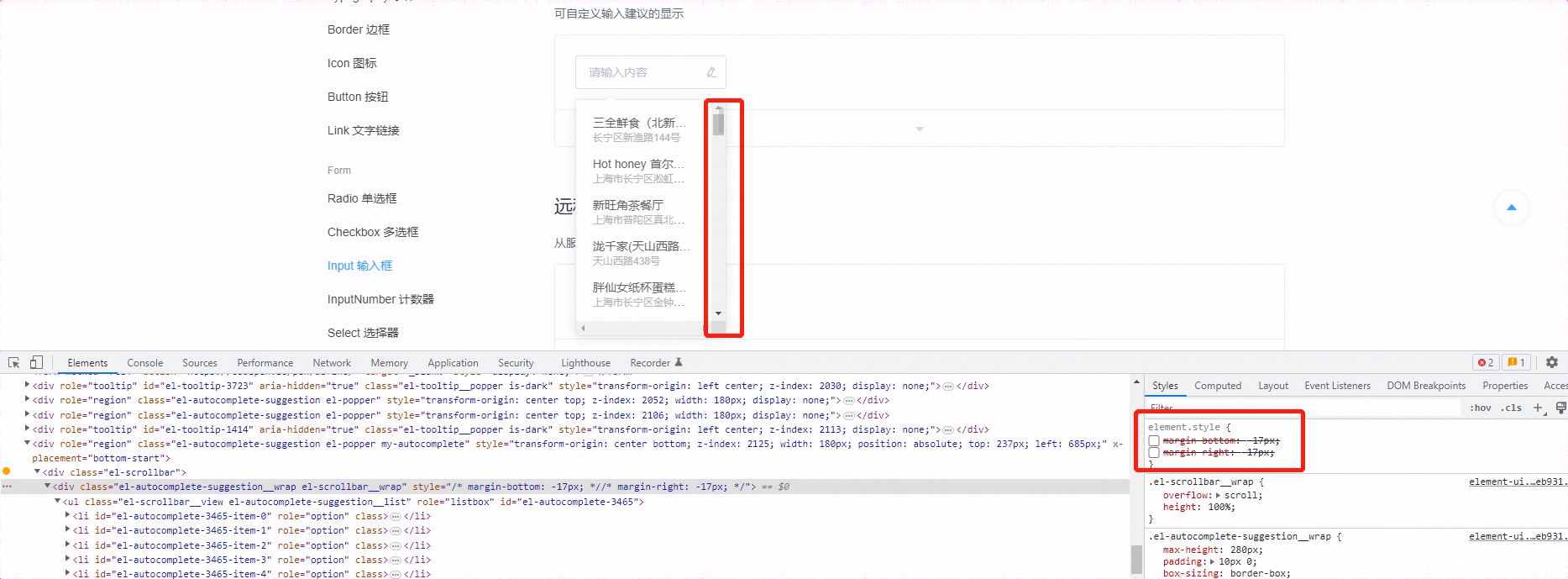Open Select 选择器 in the sidebar
This screenshot has width=1568, height=579.
point(363,333)
